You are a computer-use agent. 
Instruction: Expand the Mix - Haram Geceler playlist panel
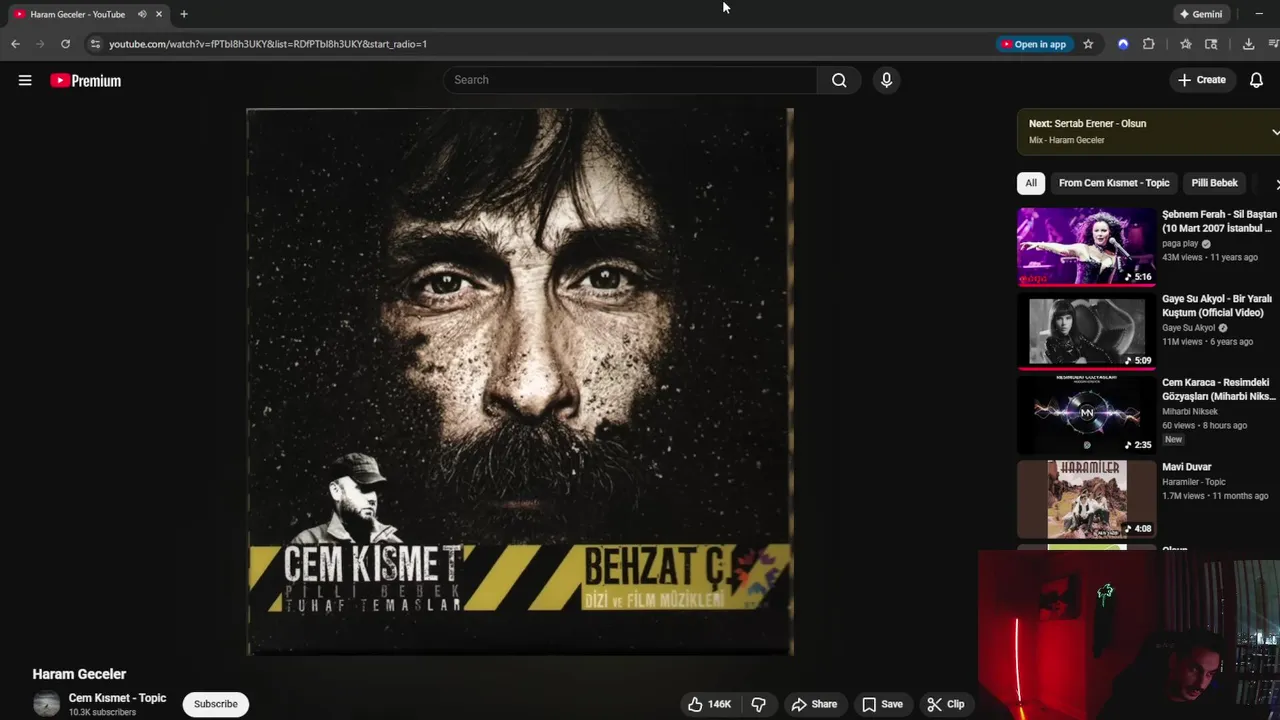[x=1275, y=132]
